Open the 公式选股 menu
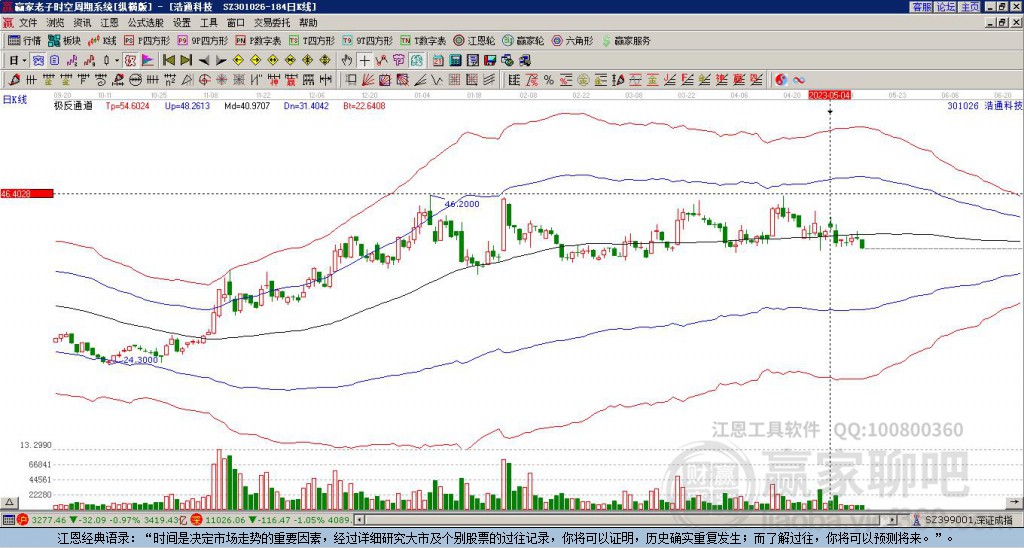This screenshot has height=548, width=1024. [145, 23]
